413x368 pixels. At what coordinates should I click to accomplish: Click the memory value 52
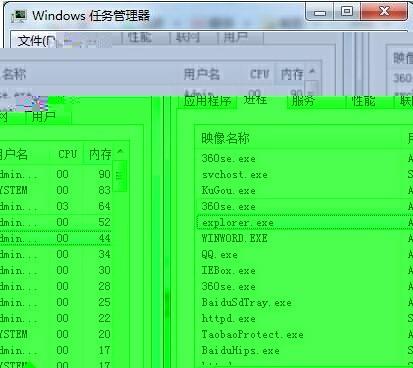point(104,222)
